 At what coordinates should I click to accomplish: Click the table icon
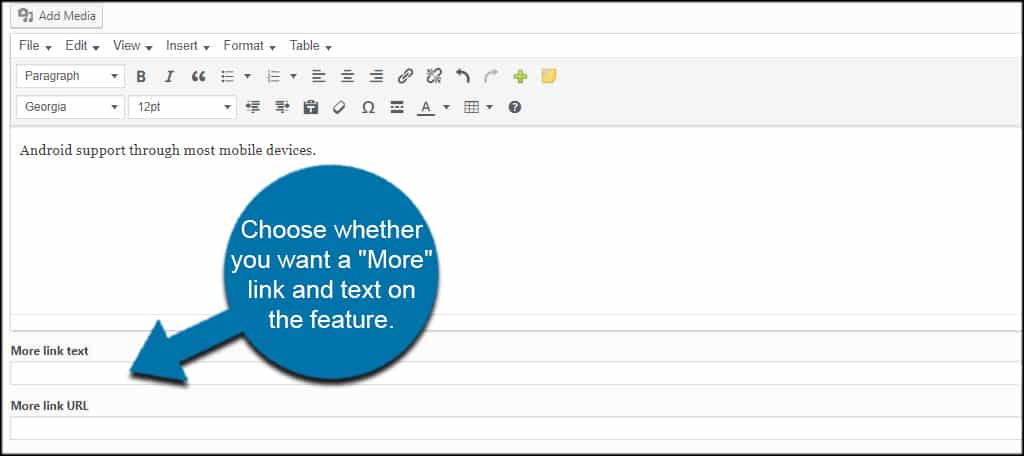[x=472, y=107]
